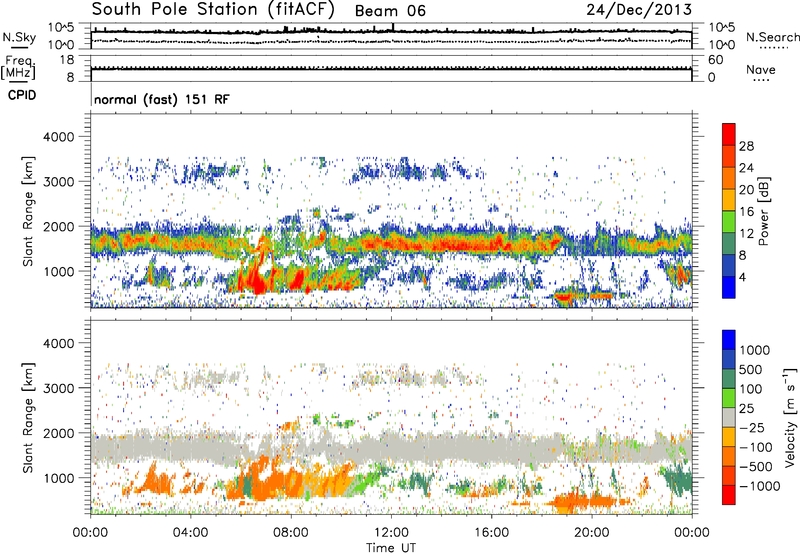Click the 'Nave' legend label
800x554 pixels.
(x=760, y=69)
